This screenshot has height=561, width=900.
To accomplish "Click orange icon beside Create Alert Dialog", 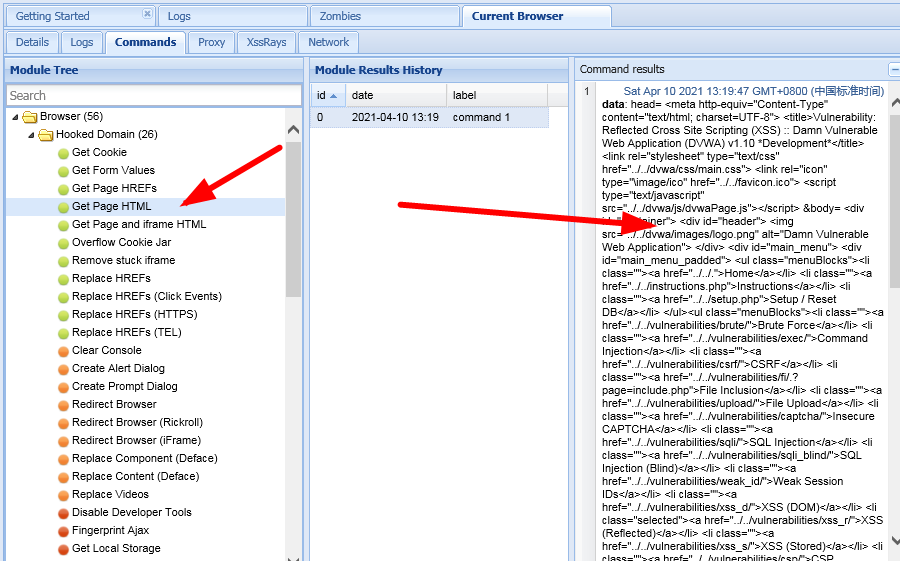I will pyautogui.click(x=63, y=369).
